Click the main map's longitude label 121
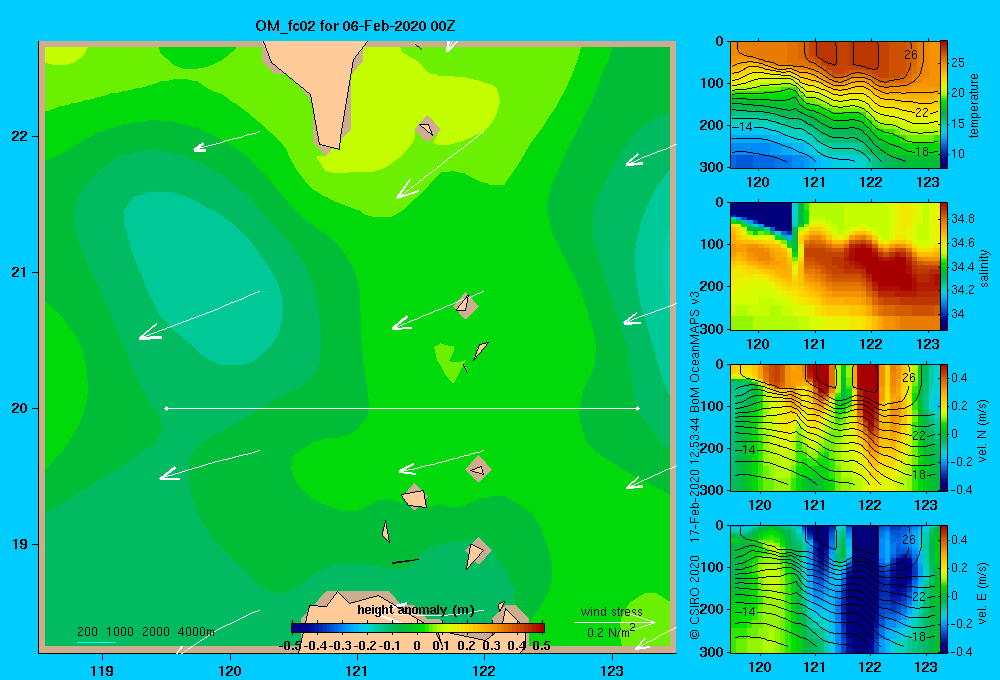 (x=357, y=671)
